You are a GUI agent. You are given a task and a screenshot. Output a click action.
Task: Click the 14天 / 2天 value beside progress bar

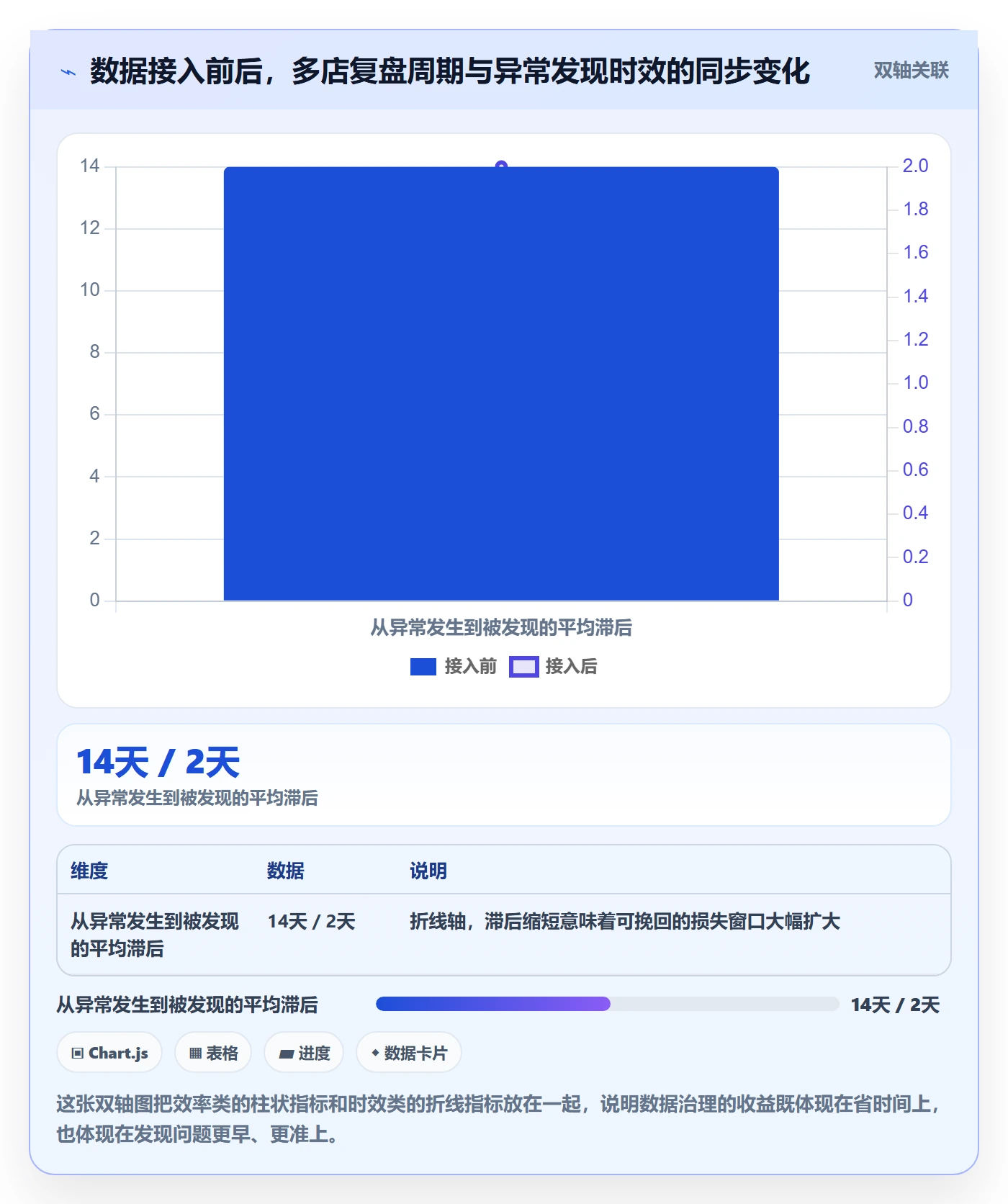coord(895,1005)
